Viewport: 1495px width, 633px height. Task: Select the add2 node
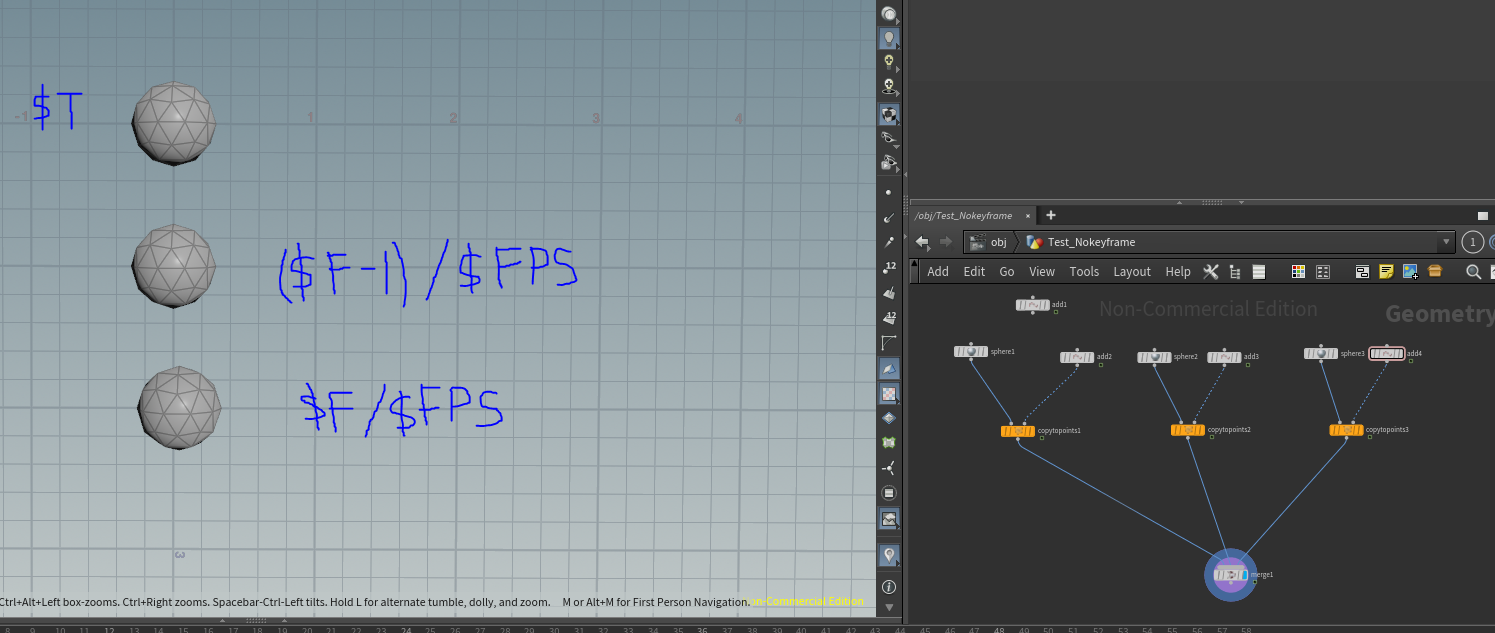coord(1077,357)
